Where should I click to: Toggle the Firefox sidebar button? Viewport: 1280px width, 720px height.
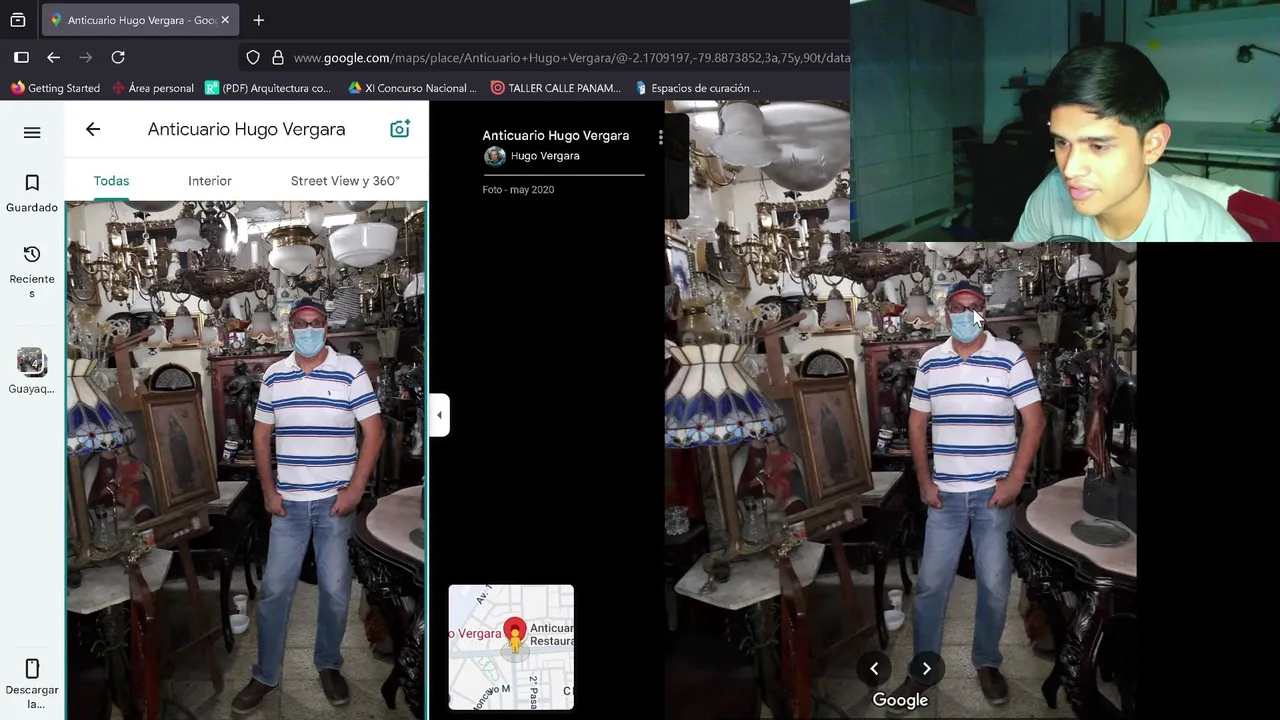(21, 58)
